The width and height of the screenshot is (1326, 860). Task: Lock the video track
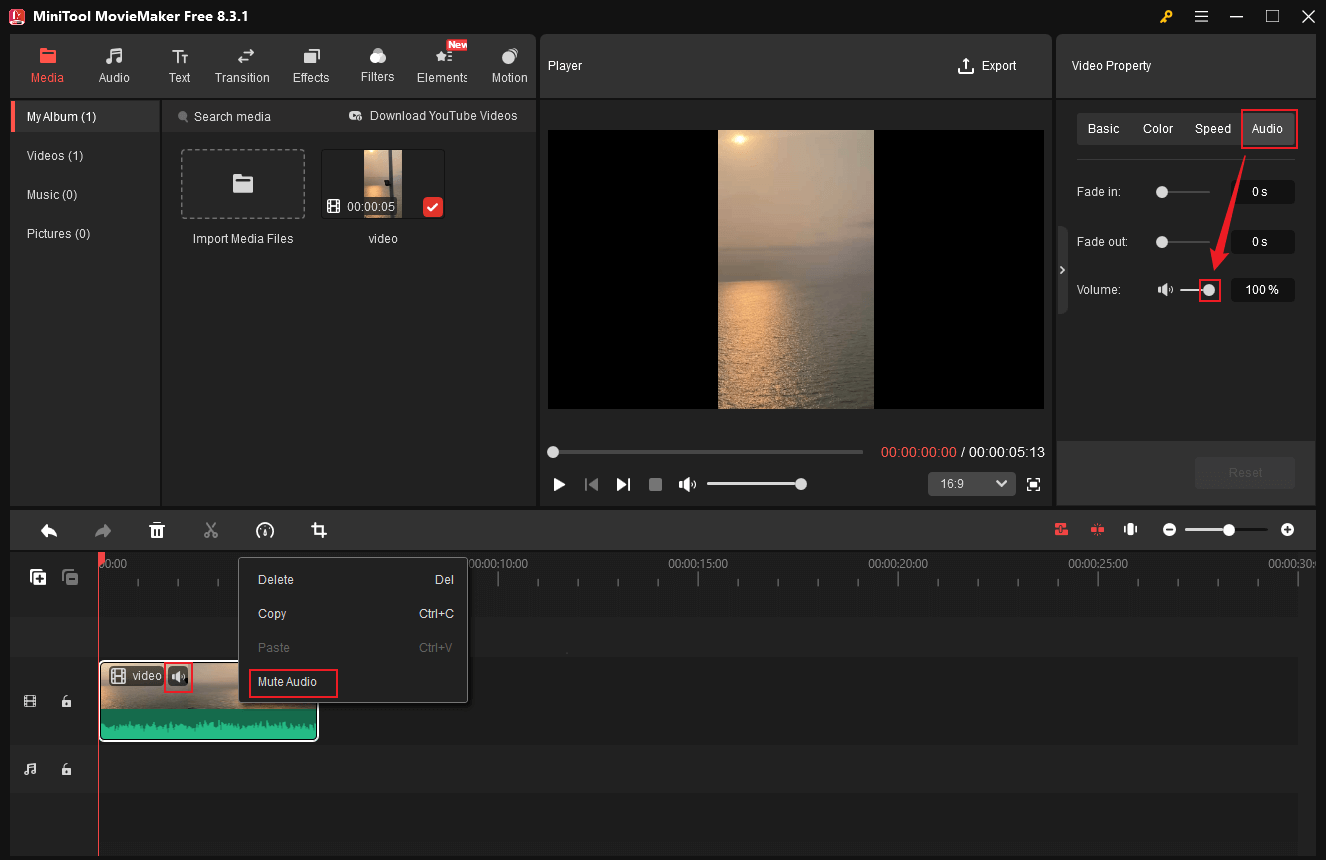(66, 701)
